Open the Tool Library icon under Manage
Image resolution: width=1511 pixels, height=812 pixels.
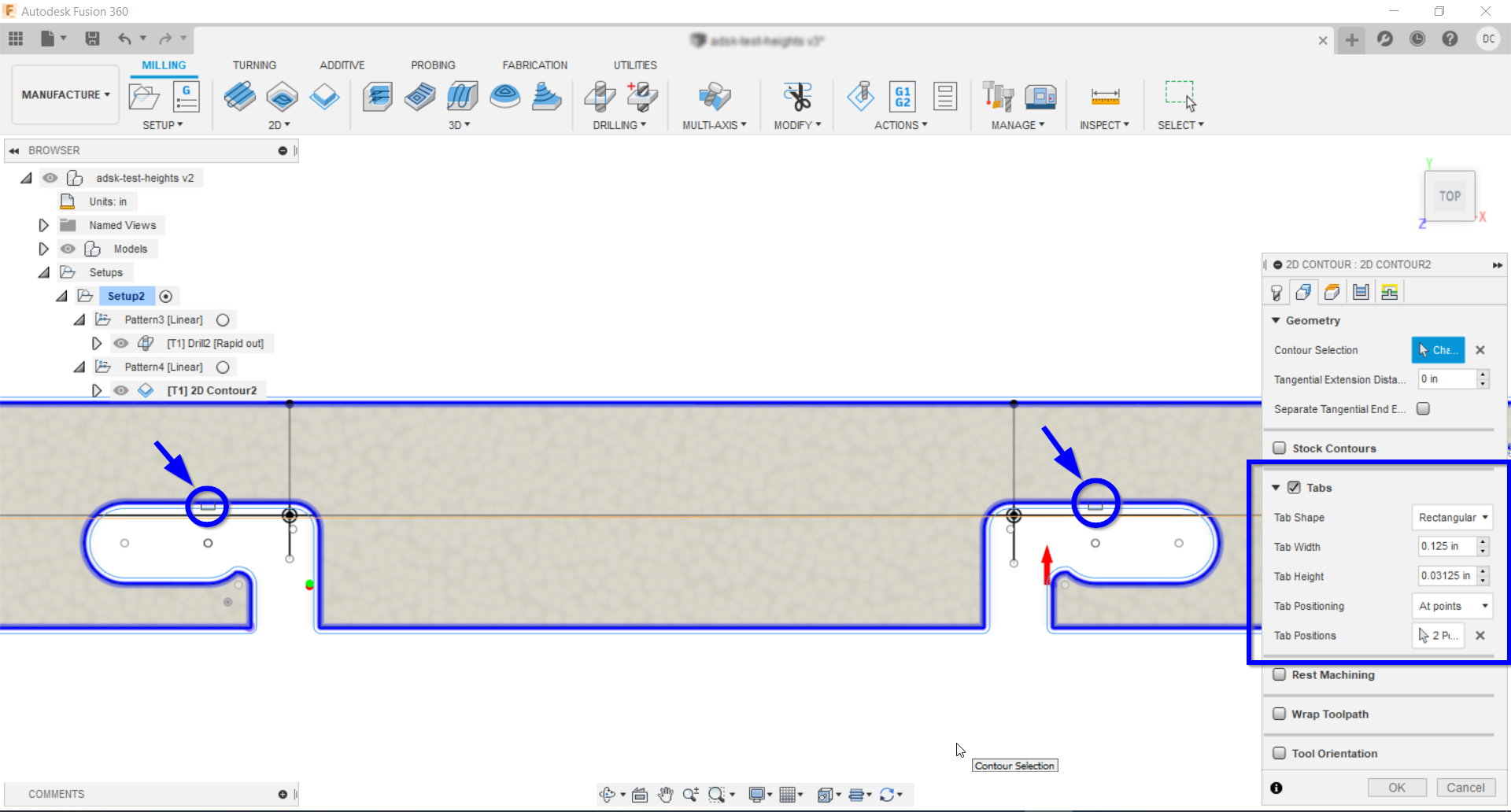pyautogui.click(x=998, y=96)
